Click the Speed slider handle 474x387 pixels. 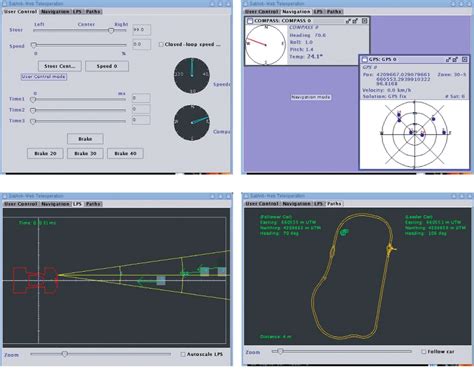(x=33, y=45)
